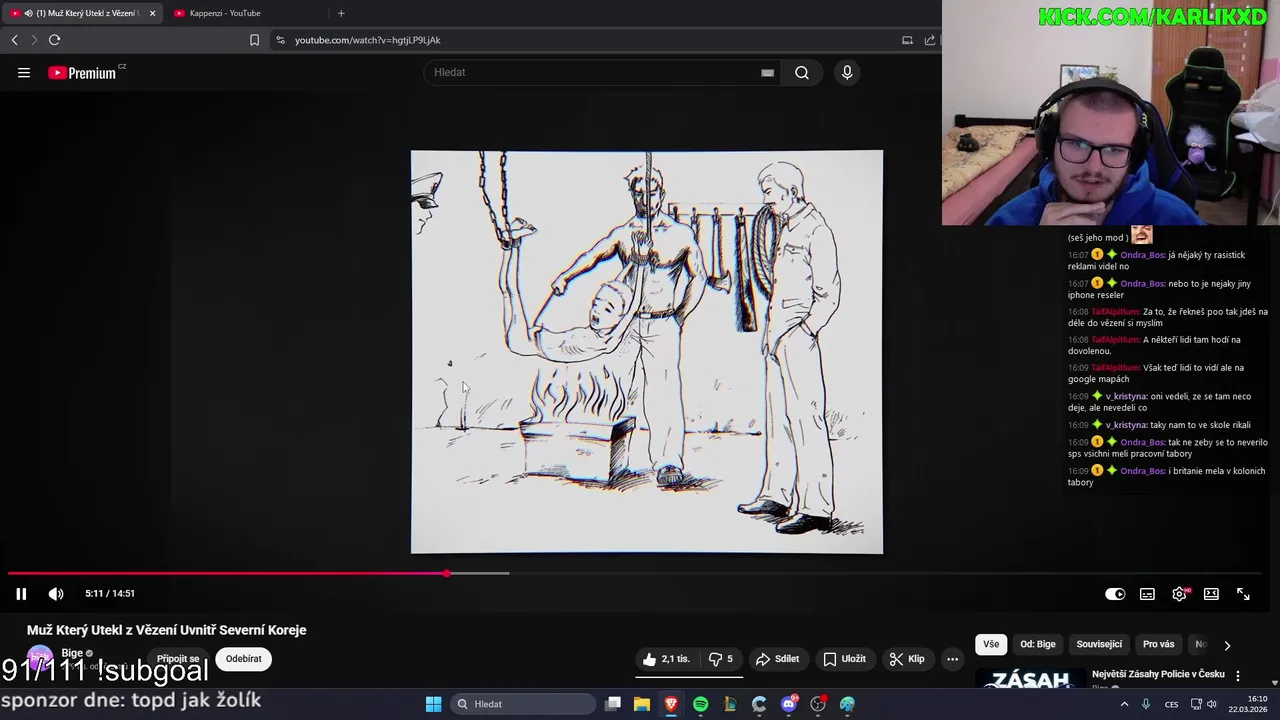This screenshot has height=720, width=1280.
Task: Create a clip with Klip button
Action: (906, 659)
